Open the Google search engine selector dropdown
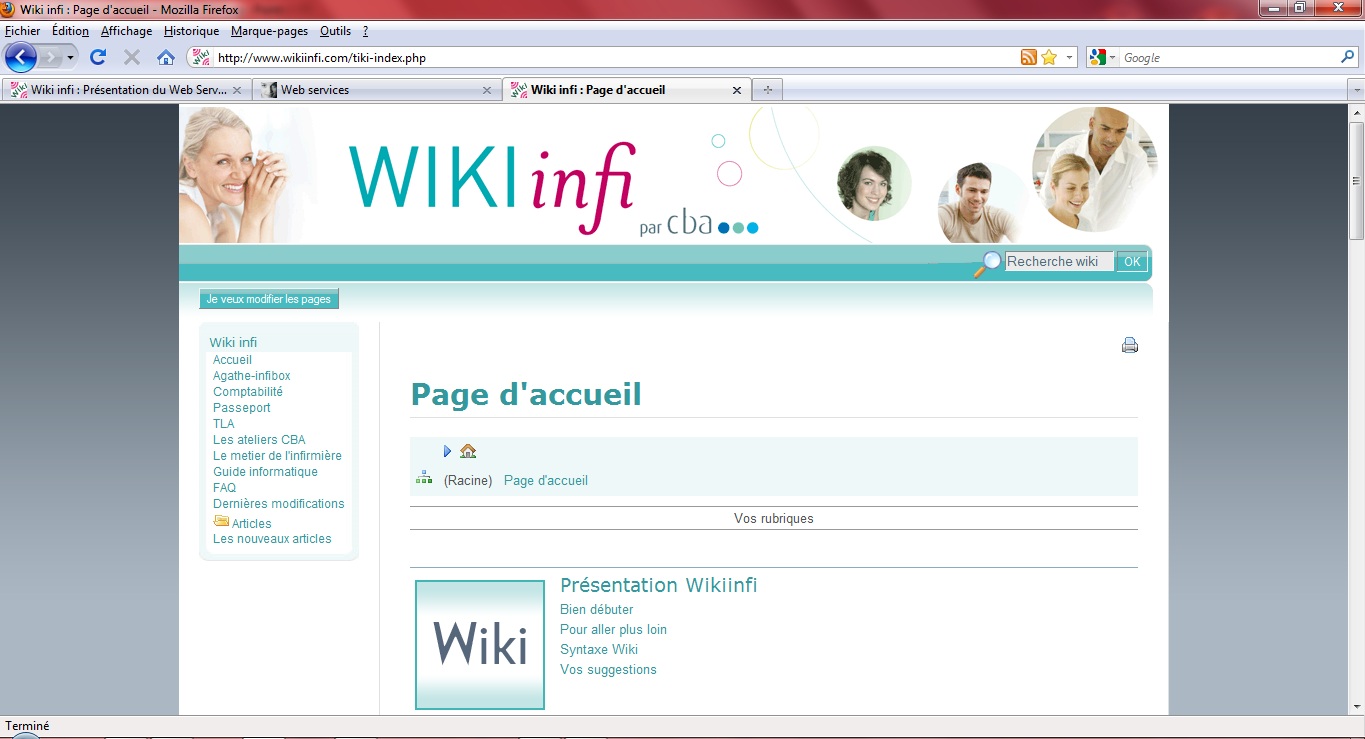Viewport: 1365px width, 739px height. pos(1112,58)
